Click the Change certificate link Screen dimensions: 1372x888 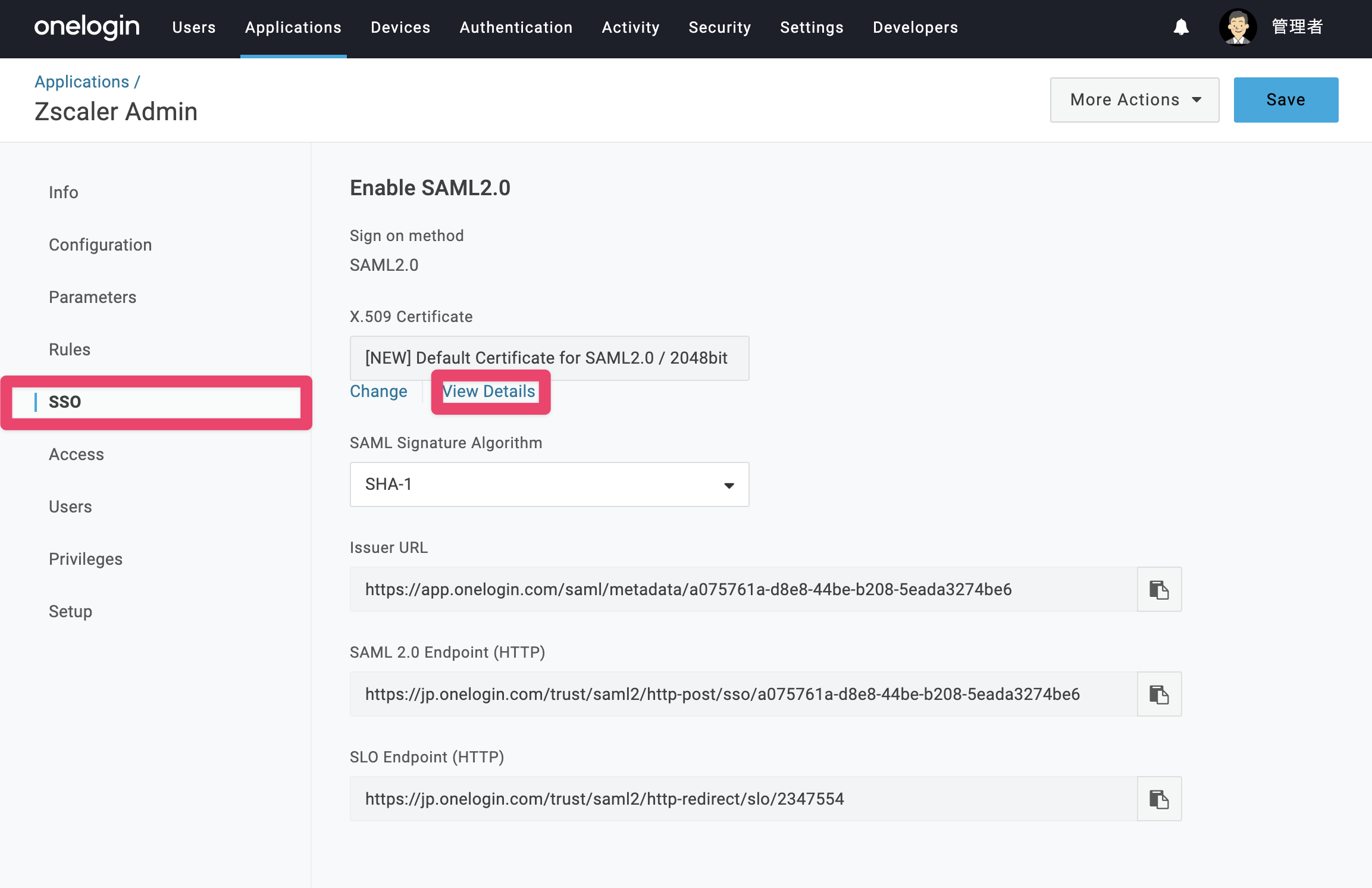(x=378, y=392)
